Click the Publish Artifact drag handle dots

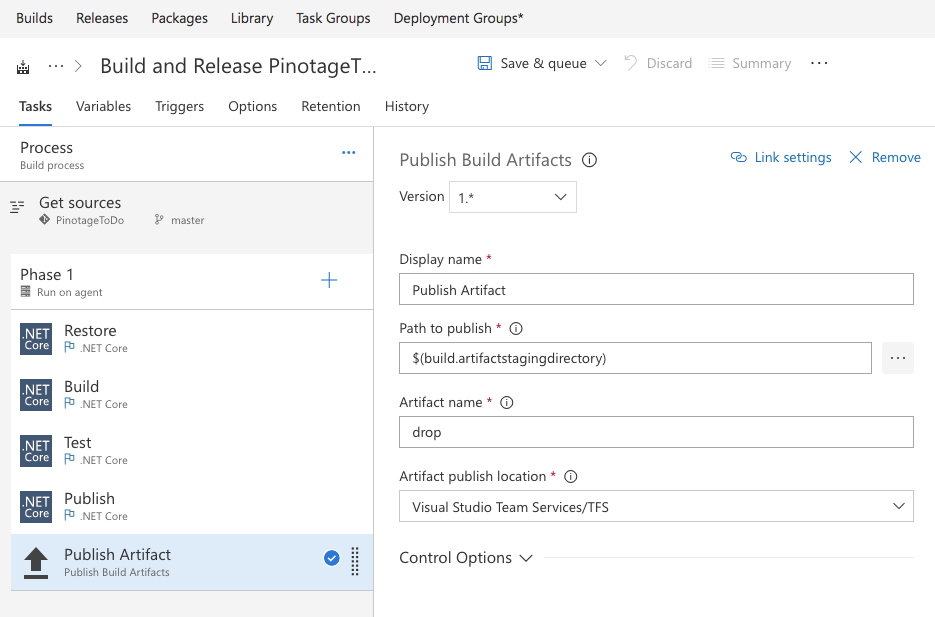[x=355, y=562]
